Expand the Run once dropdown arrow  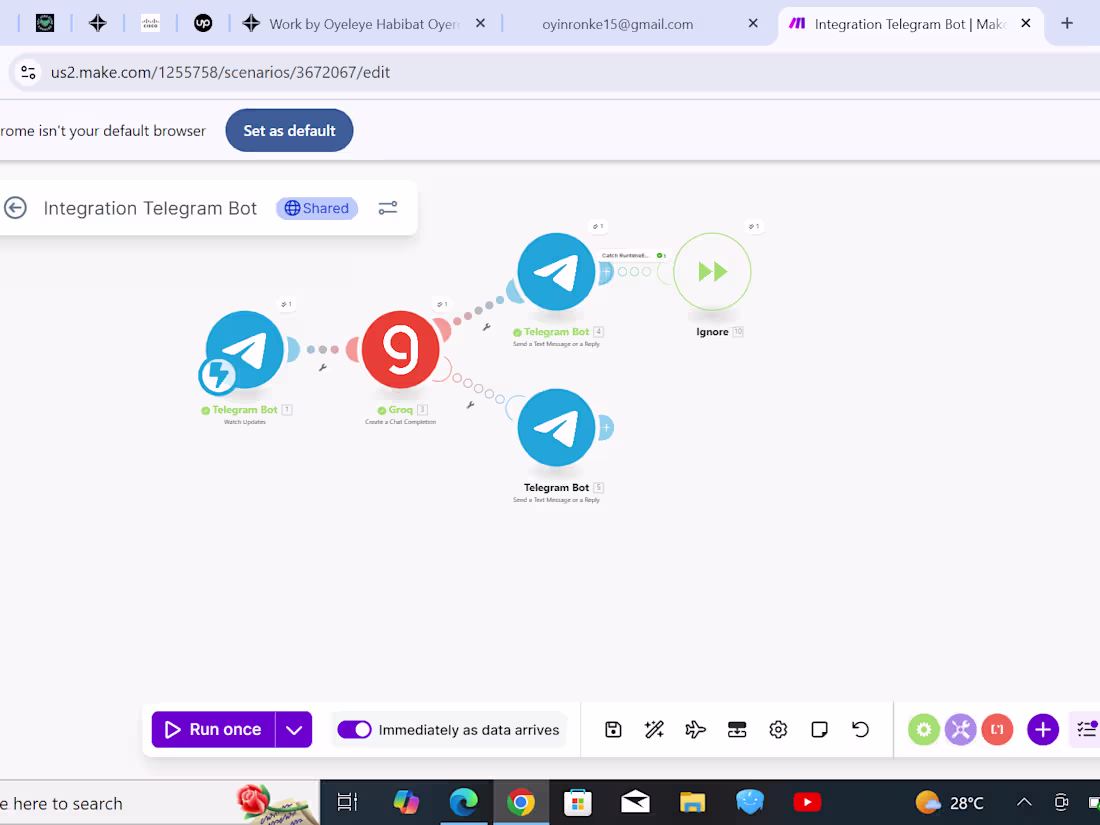294,730
